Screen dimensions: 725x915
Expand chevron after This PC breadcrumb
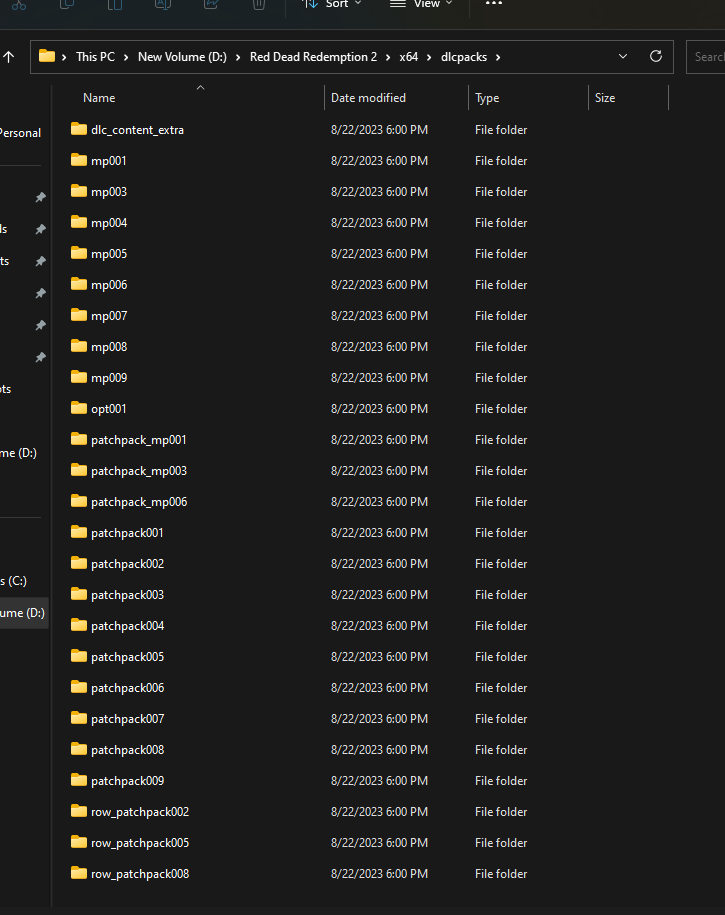tap(126, 57)
